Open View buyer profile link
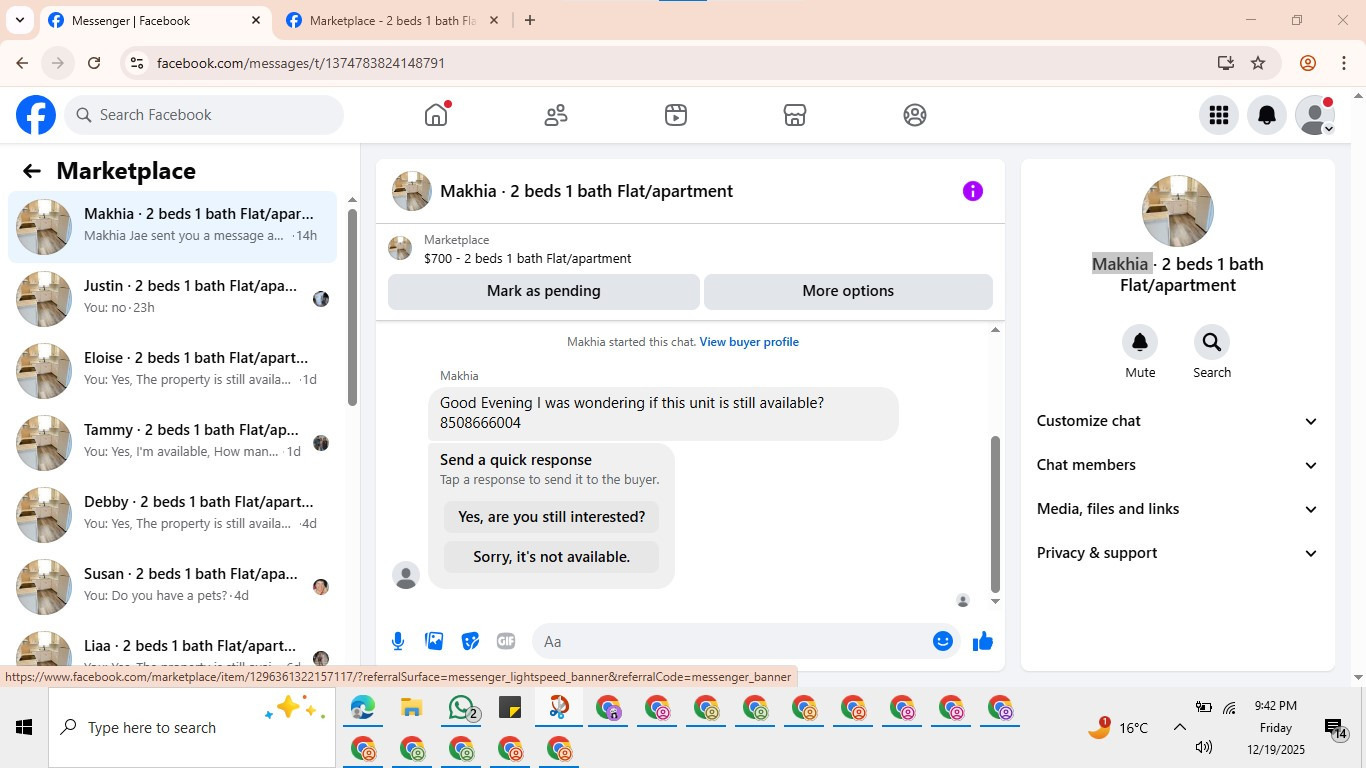Image resolution: width=1366 pixels, height=768 pixels. point(749,342)
